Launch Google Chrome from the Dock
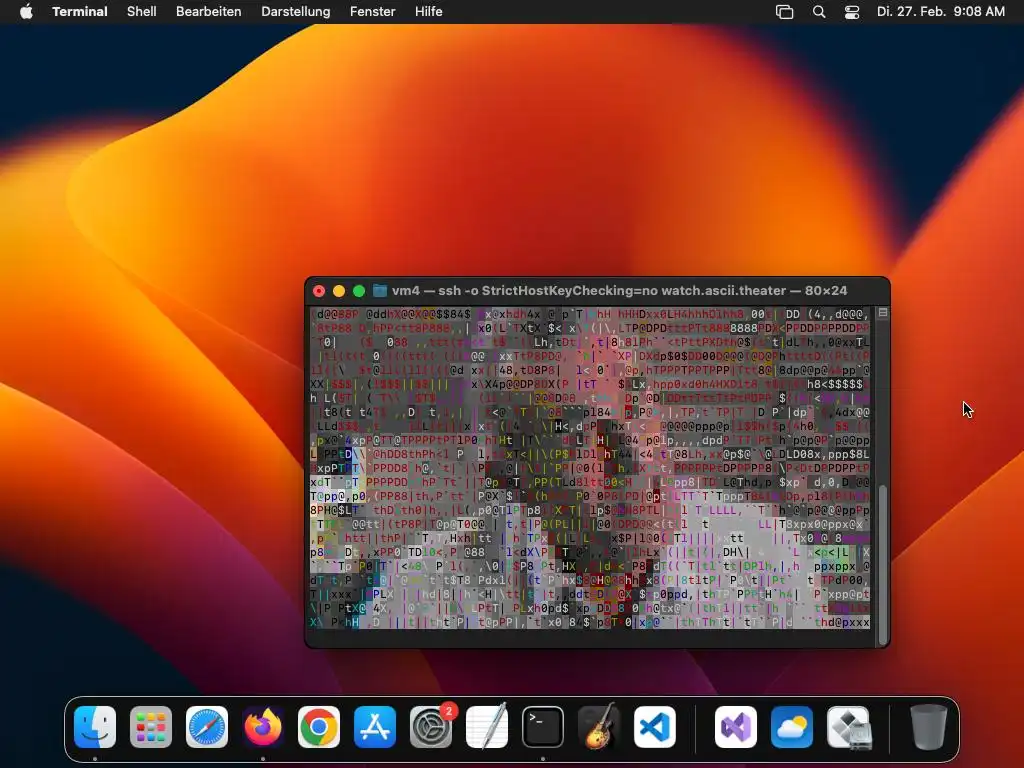 [319, 727]
